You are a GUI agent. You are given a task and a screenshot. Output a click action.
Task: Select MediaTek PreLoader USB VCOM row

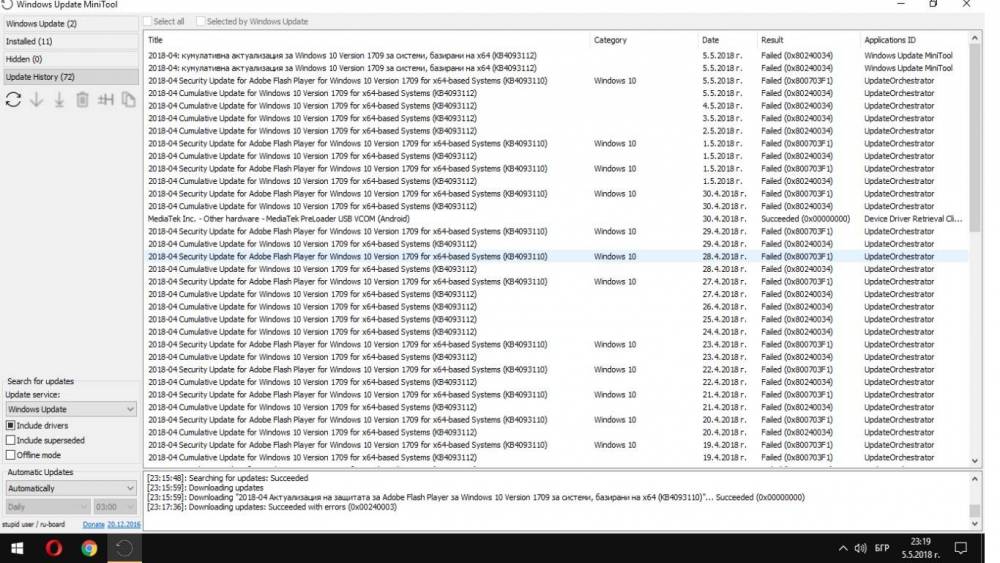click(556, 219)
